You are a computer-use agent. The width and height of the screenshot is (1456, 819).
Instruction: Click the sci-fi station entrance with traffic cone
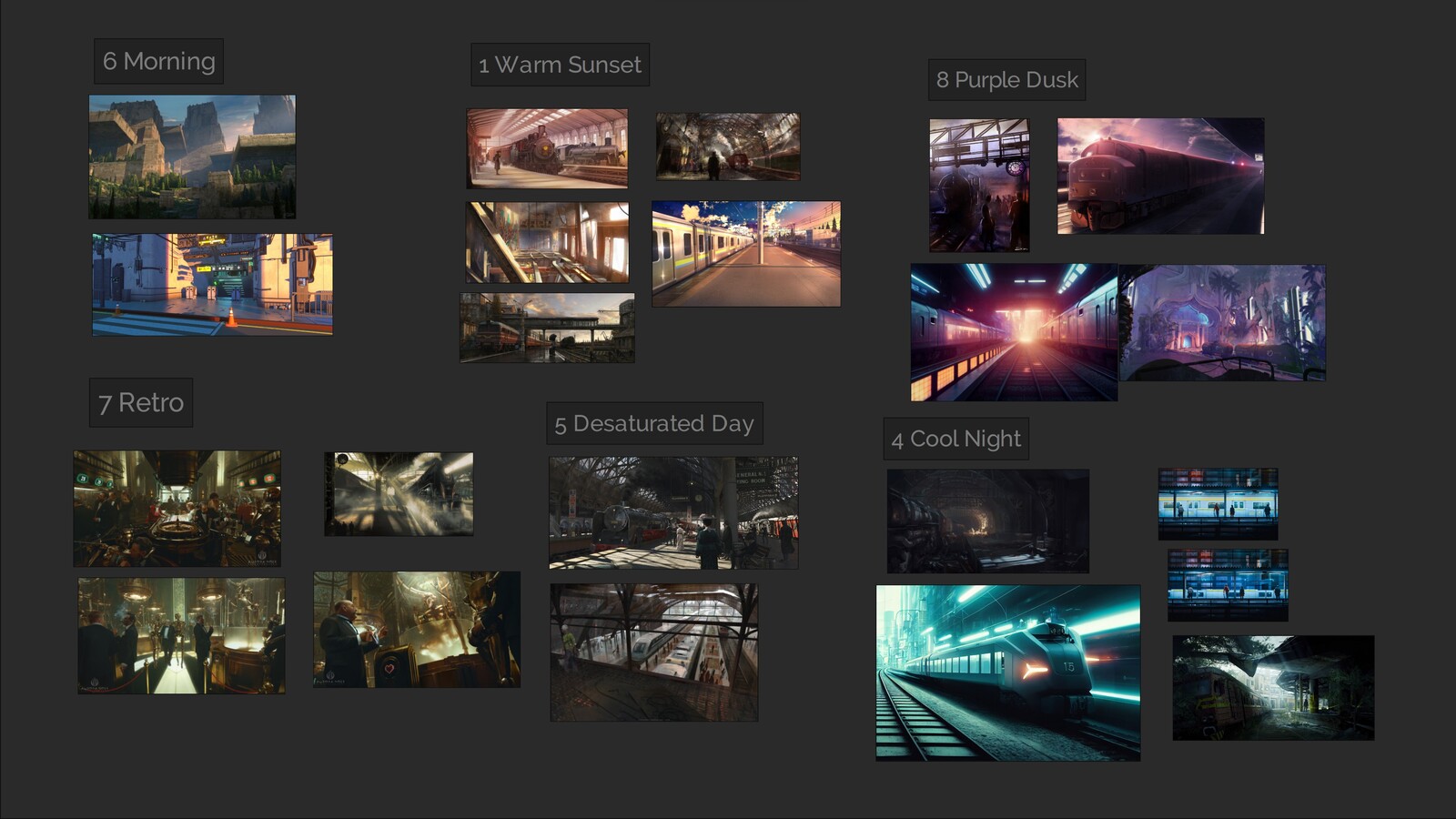pyautogui.click(x=212, y=284)
